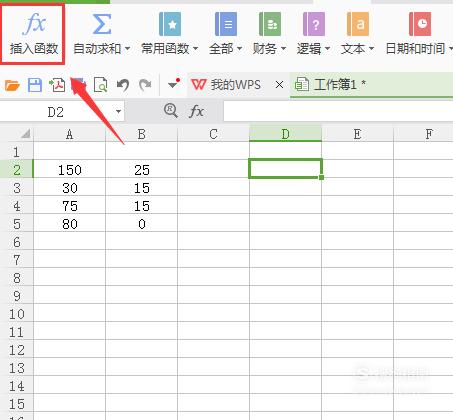
Task: Click the undo arrow icon
Action: click(123, 85)
